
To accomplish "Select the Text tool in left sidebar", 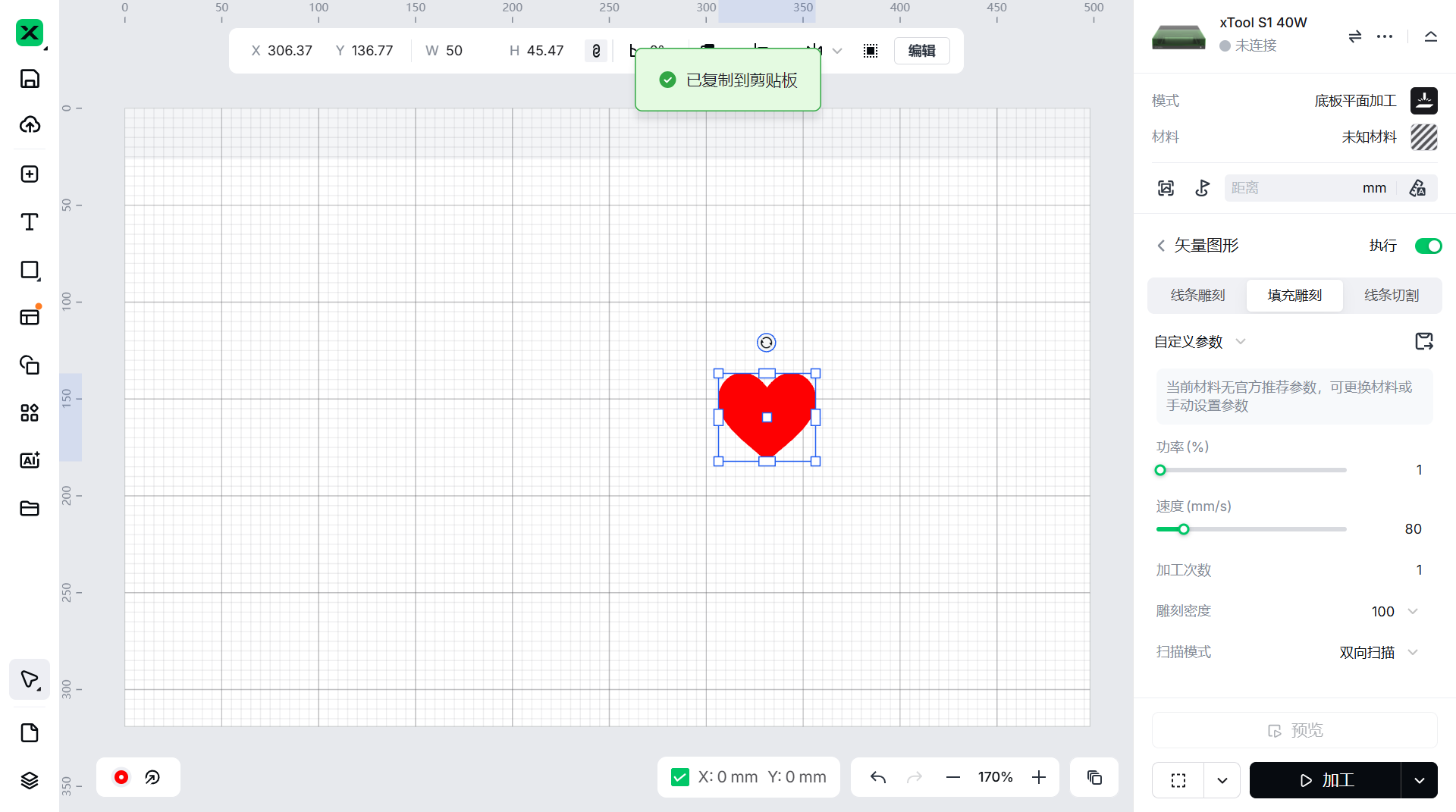I will (30, 222).
